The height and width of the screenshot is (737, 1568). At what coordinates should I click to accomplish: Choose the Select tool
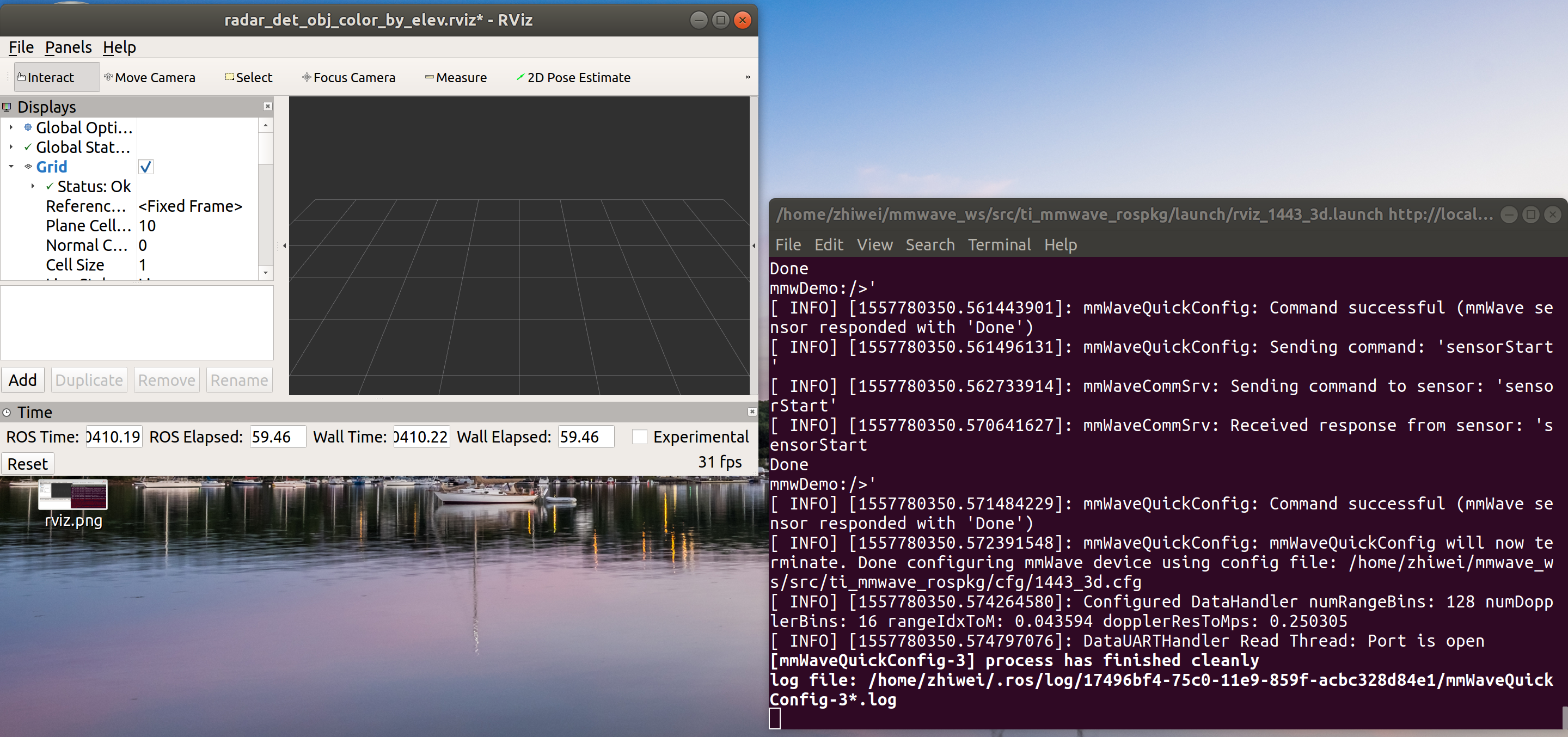coord(249,77)
